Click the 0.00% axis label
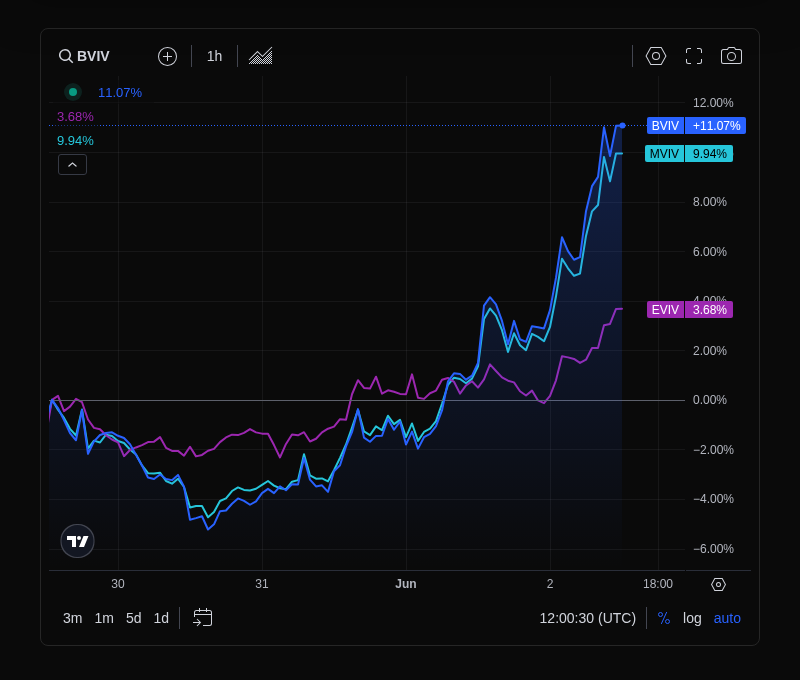 pos(710,400)
